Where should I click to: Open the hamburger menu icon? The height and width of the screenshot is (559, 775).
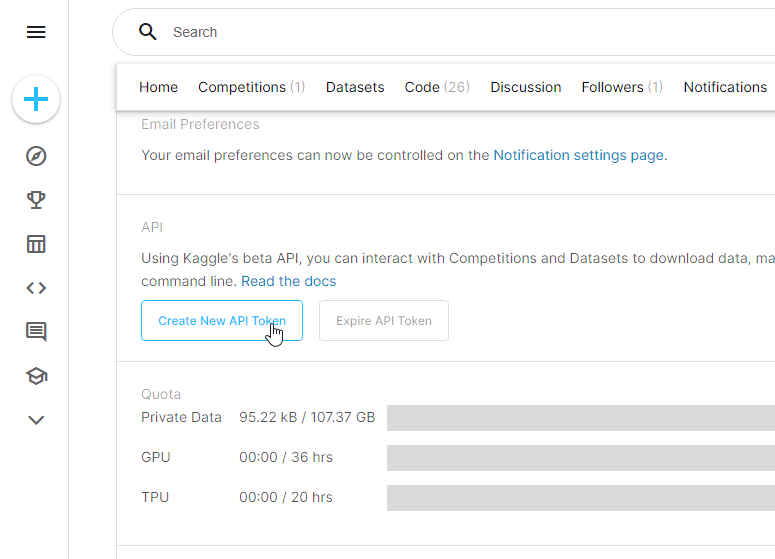(36, 32)
